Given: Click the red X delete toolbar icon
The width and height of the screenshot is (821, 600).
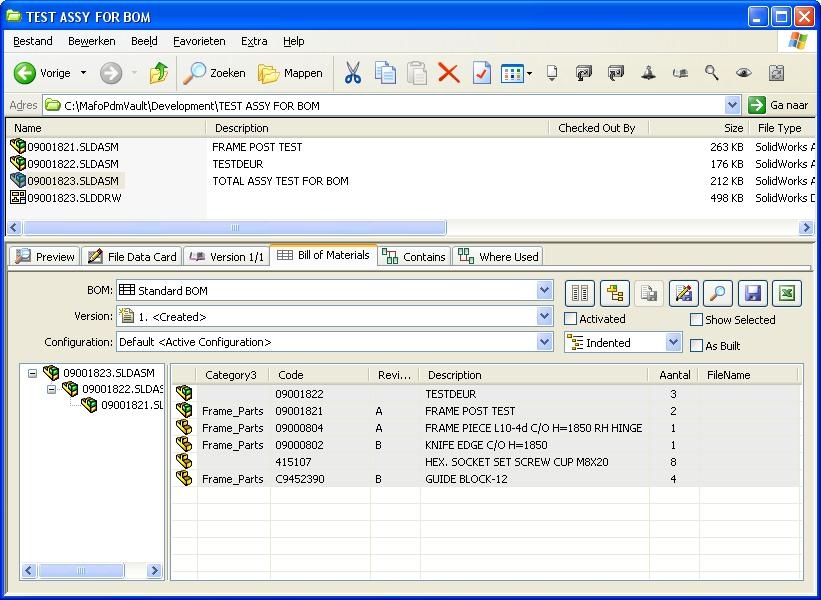Looking at the screenshot, I should point(449,73).
